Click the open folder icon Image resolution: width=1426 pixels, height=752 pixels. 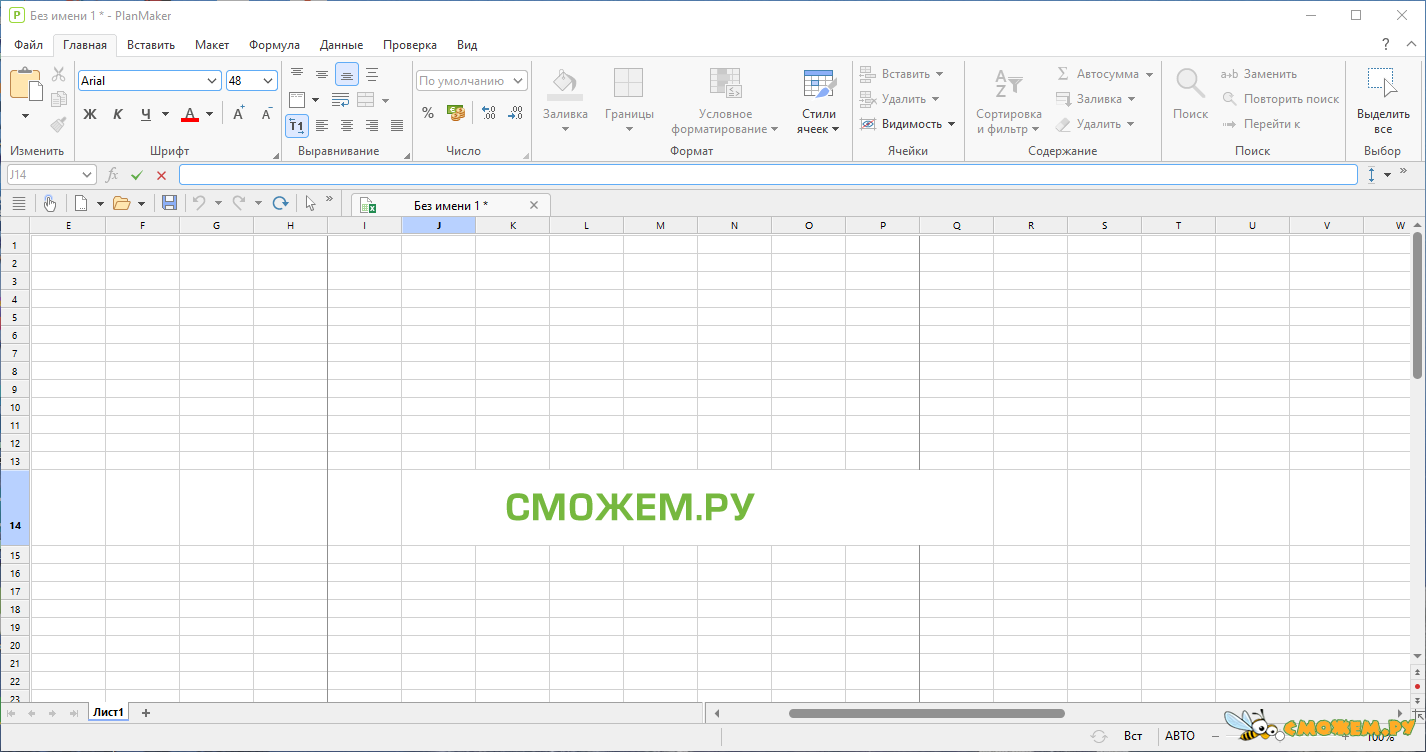click(122, 203)
